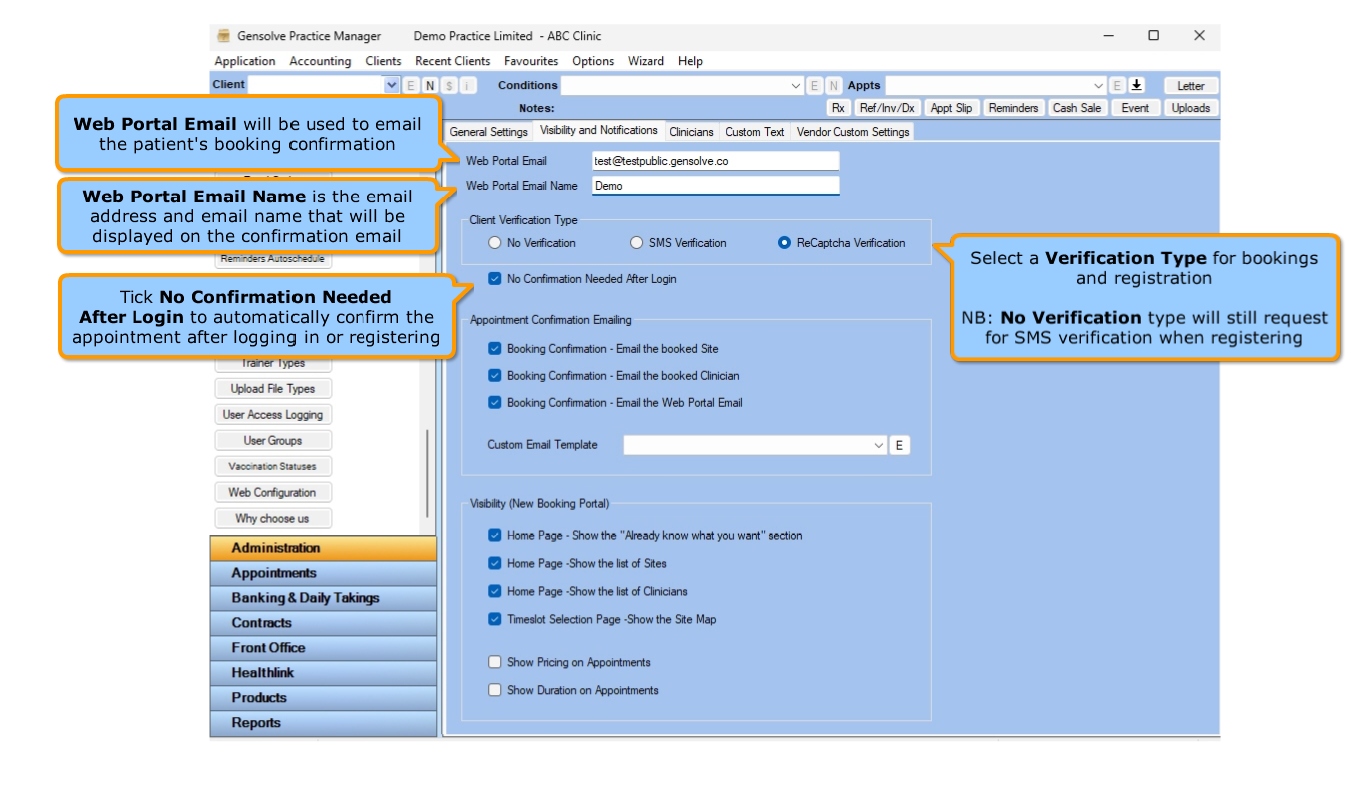Click the N button beside Conditions dropdown
1366x800 pixels.
pos(834,86)
